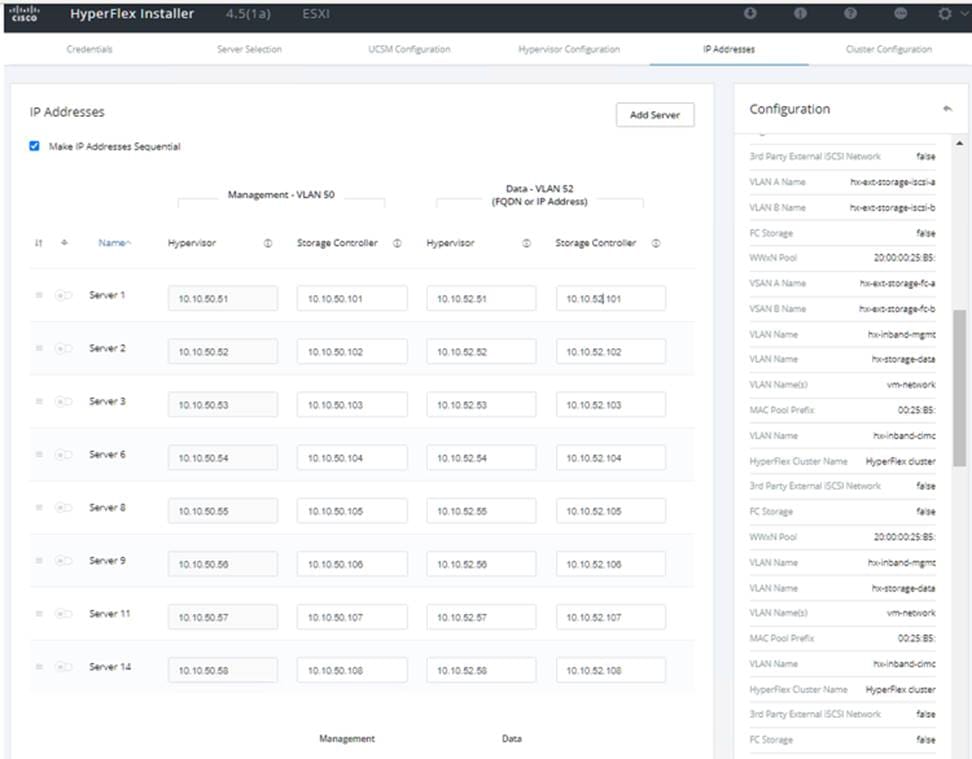
Task: Click the 'HyperFlex Installer' title text
Action: click(132, 14)
